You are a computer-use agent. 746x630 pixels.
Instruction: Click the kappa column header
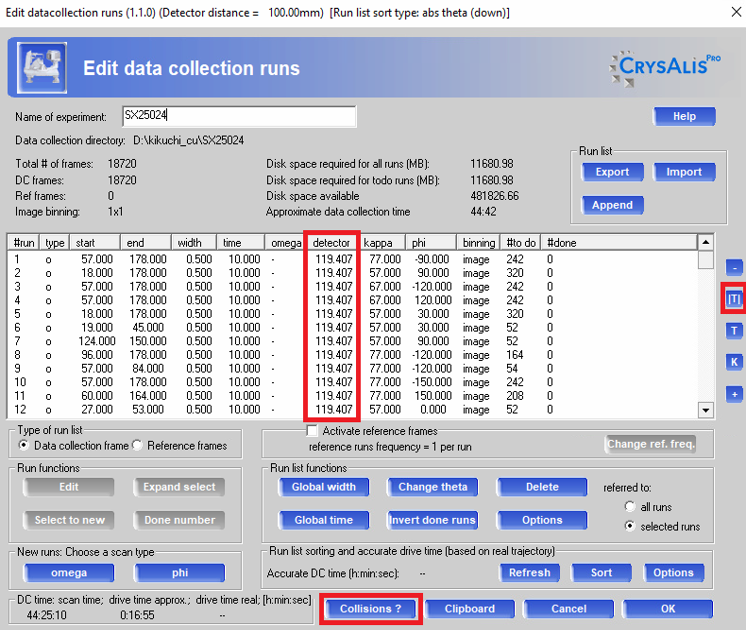[x=383, y=243]
